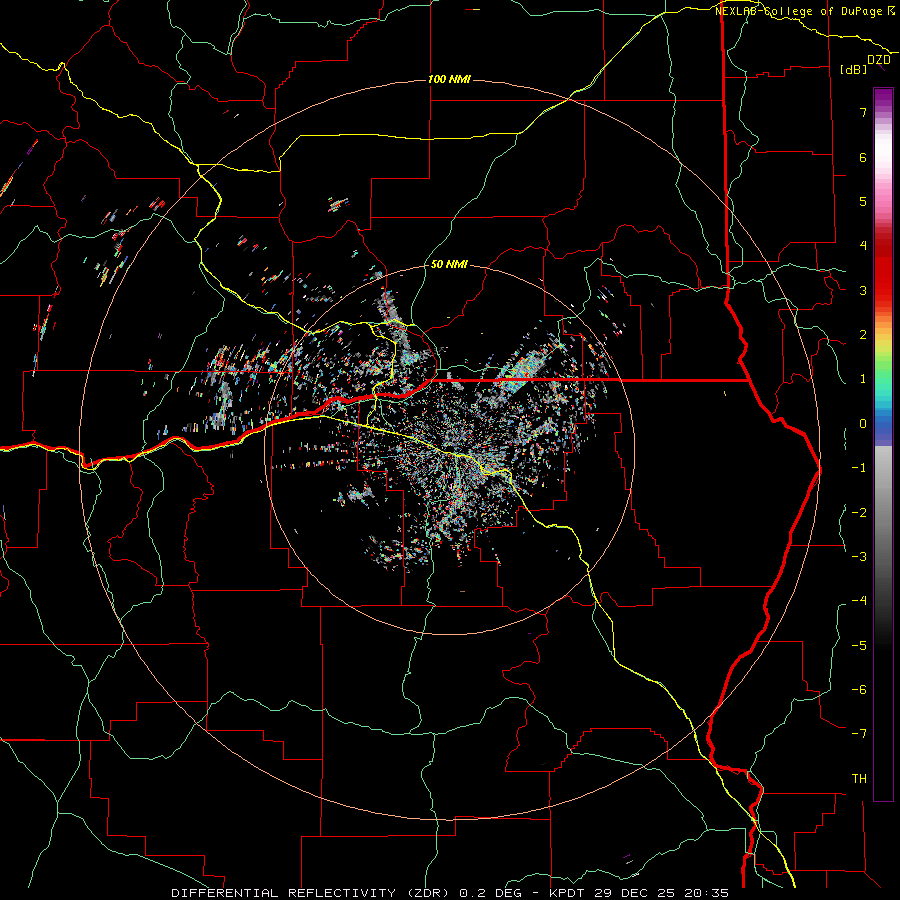Click the -5 dB value on color scale
The width and height of the screenshot is (900, 900).
point(859,646)
